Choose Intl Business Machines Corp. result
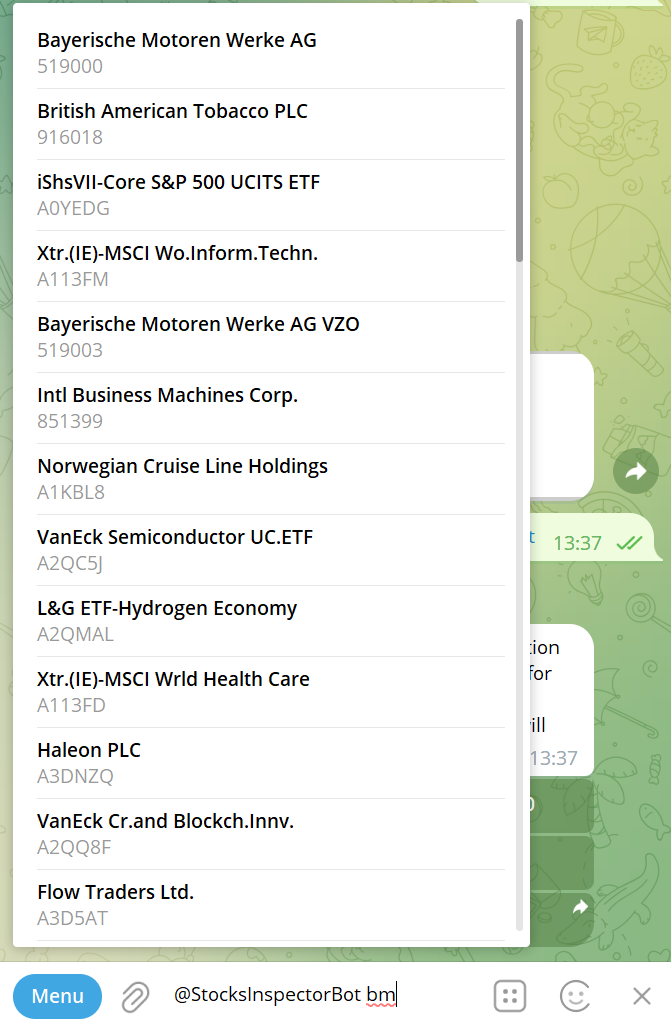The height and width of the screenshot is (1024, 671). (x=270, y=408)
